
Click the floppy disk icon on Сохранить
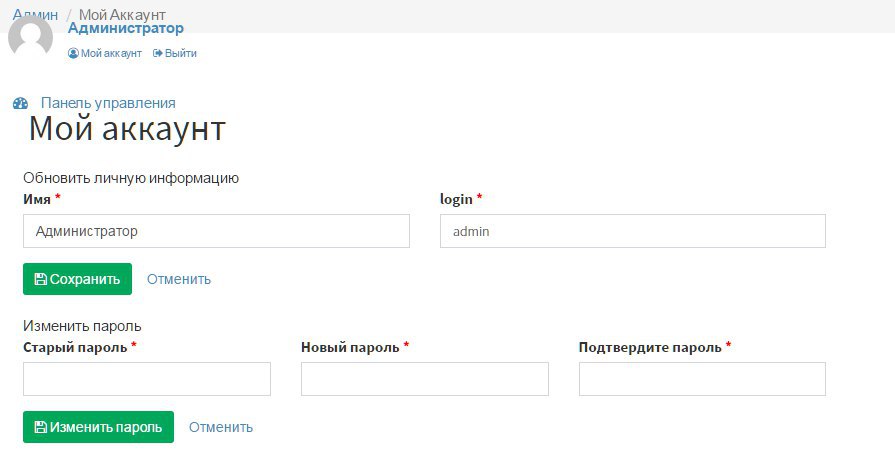[x=41, y=279]
